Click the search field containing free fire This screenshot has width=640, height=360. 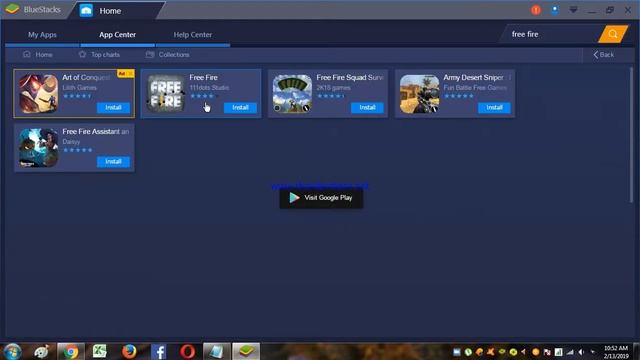coord(549,34)
